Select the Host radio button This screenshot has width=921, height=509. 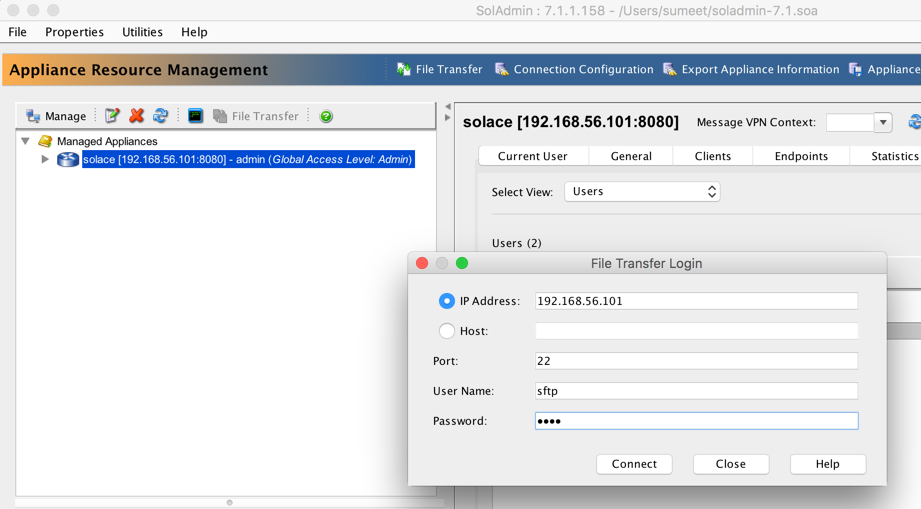pos(446,331)
